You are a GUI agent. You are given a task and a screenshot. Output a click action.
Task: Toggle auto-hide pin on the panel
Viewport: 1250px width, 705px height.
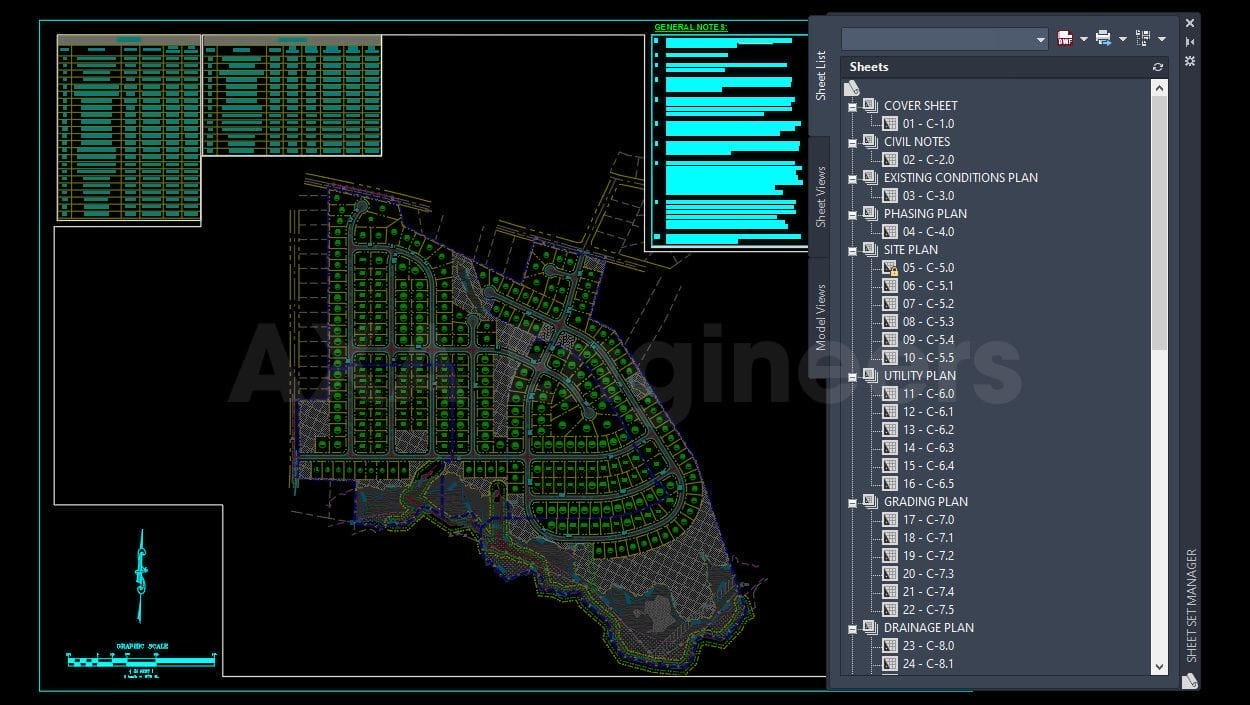(1189, 42)
